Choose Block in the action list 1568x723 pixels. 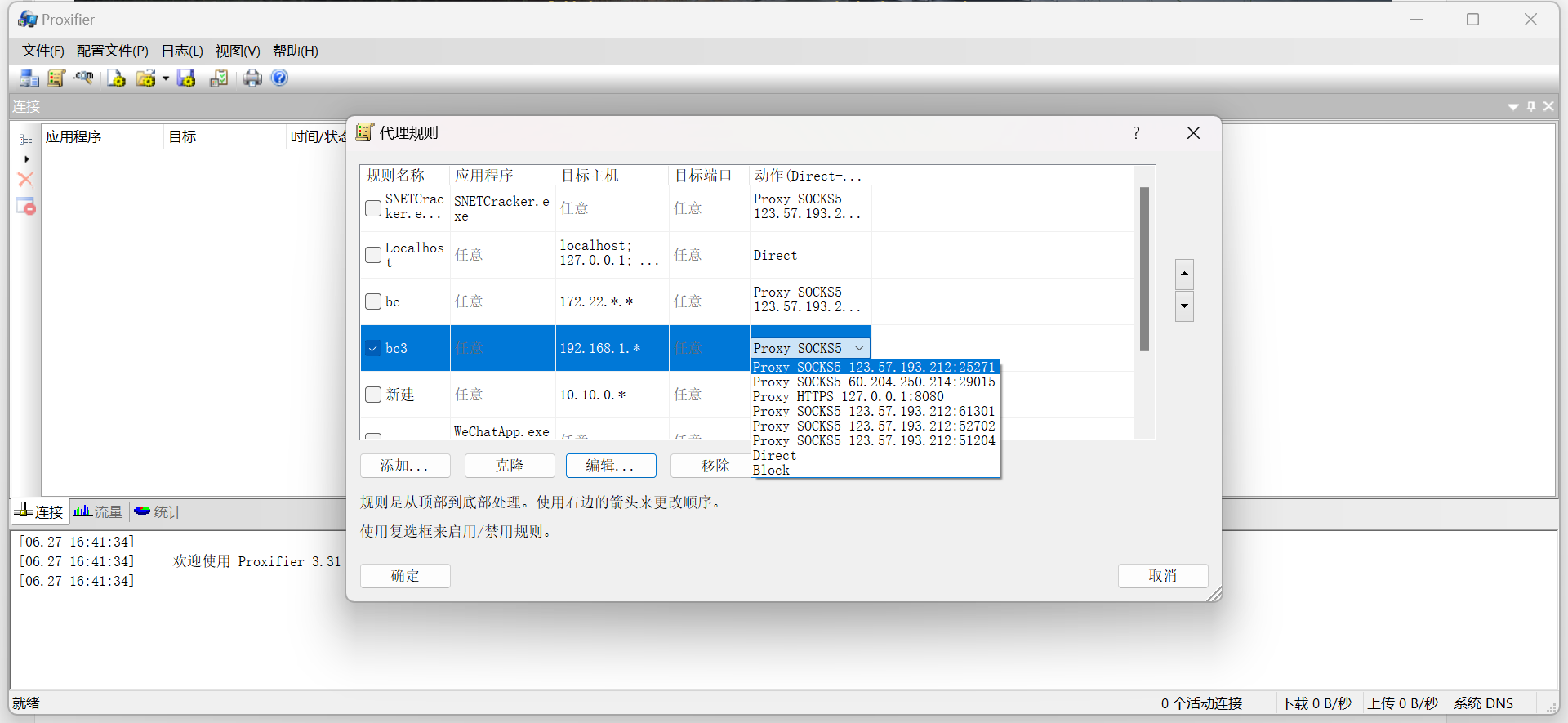(875, 470)
